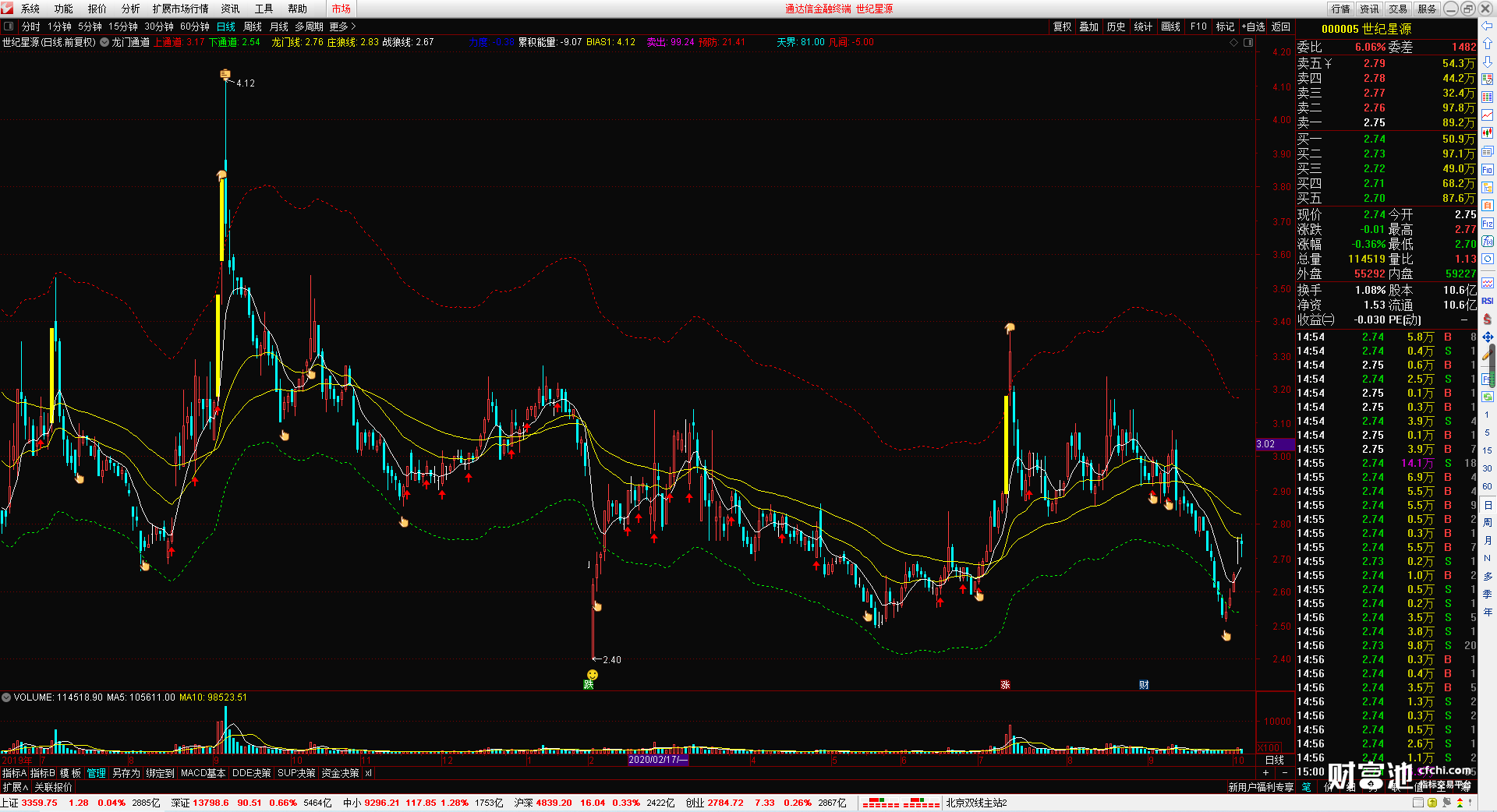
Task: Click the blue down-arrow next stock icon
Action: tap(1488, 61)
